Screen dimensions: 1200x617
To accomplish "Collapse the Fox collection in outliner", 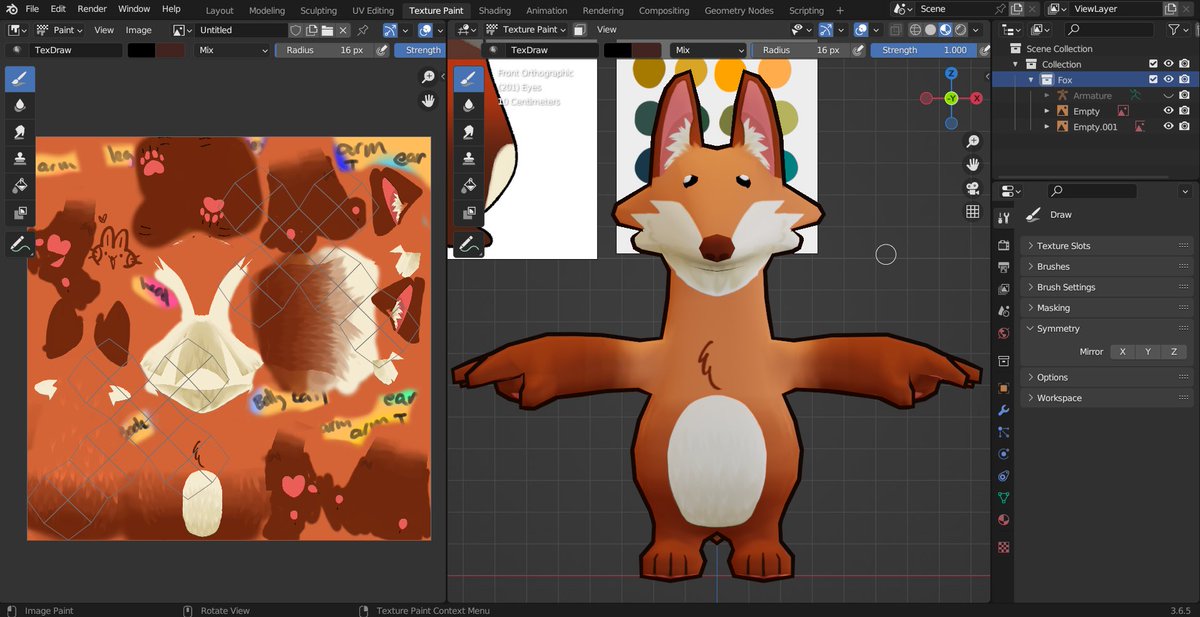I will click(x=1032, y=79).
